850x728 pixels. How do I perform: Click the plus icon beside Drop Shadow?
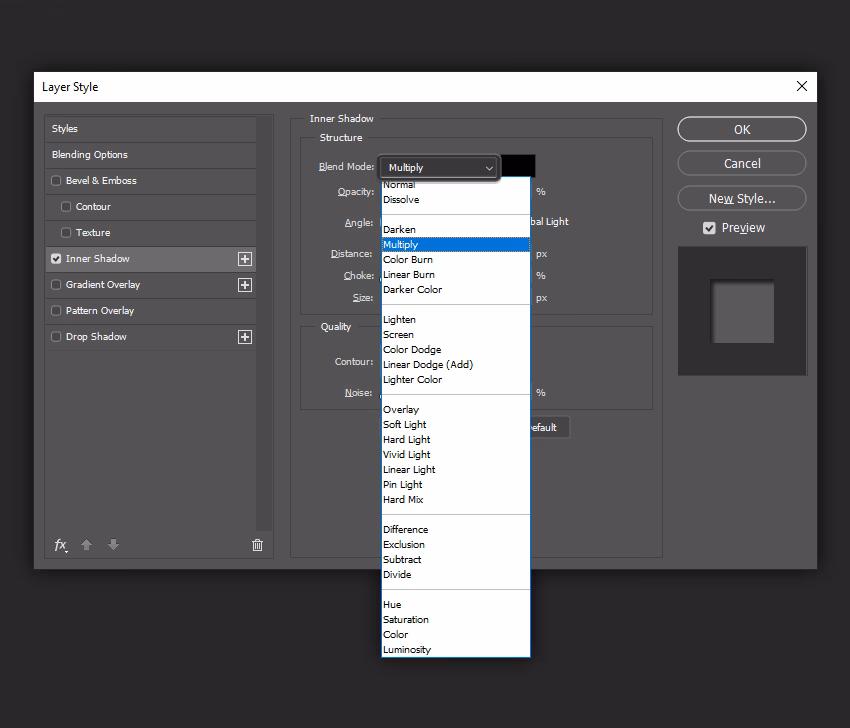[x=245, y=337]
